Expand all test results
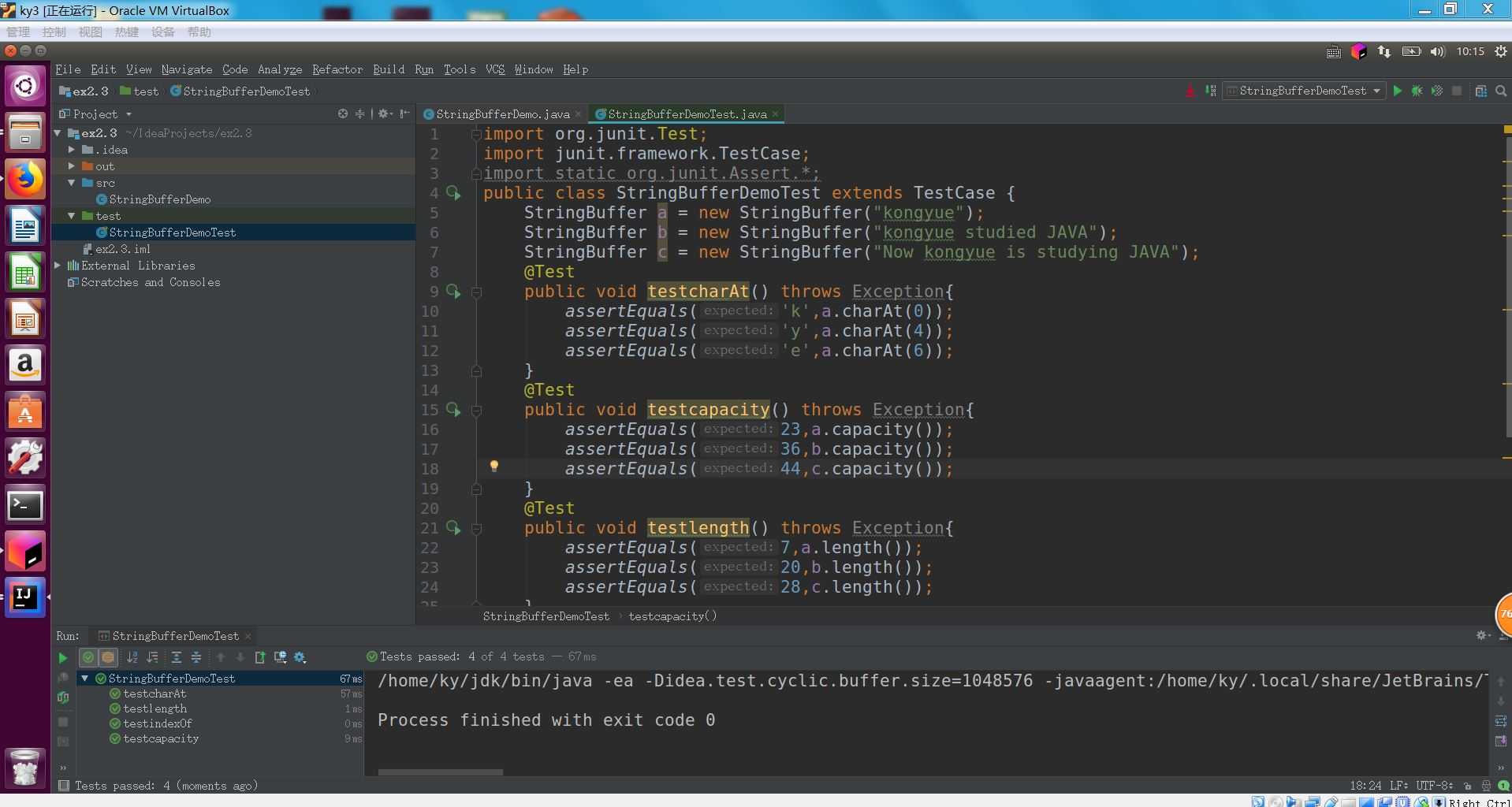This screenshot has width=1512, height=807. coord(177,657)
